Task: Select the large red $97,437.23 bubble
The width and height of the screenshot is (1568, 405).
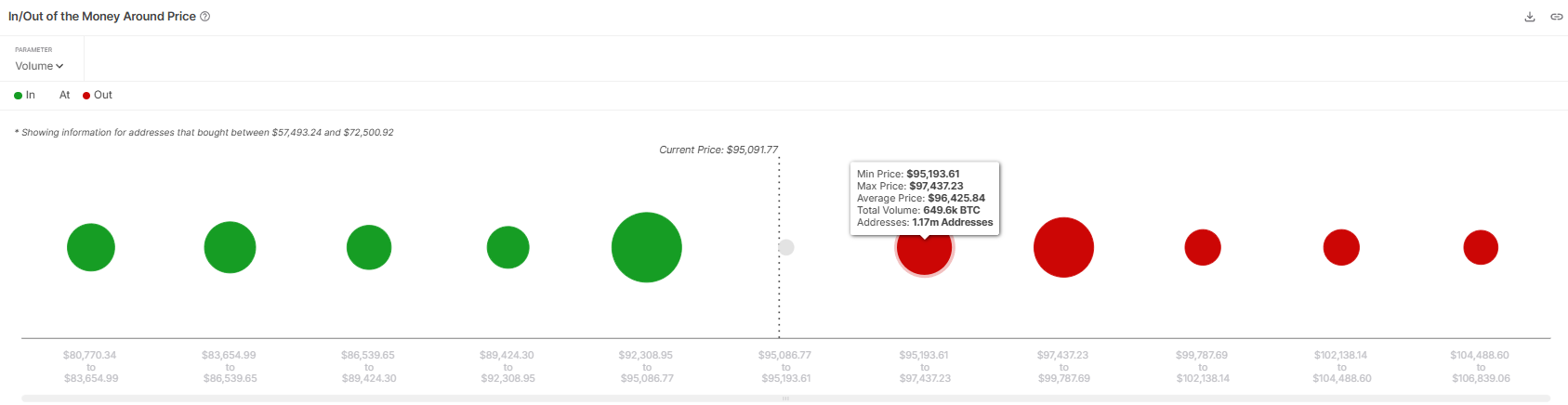Action: (1063, 247)
